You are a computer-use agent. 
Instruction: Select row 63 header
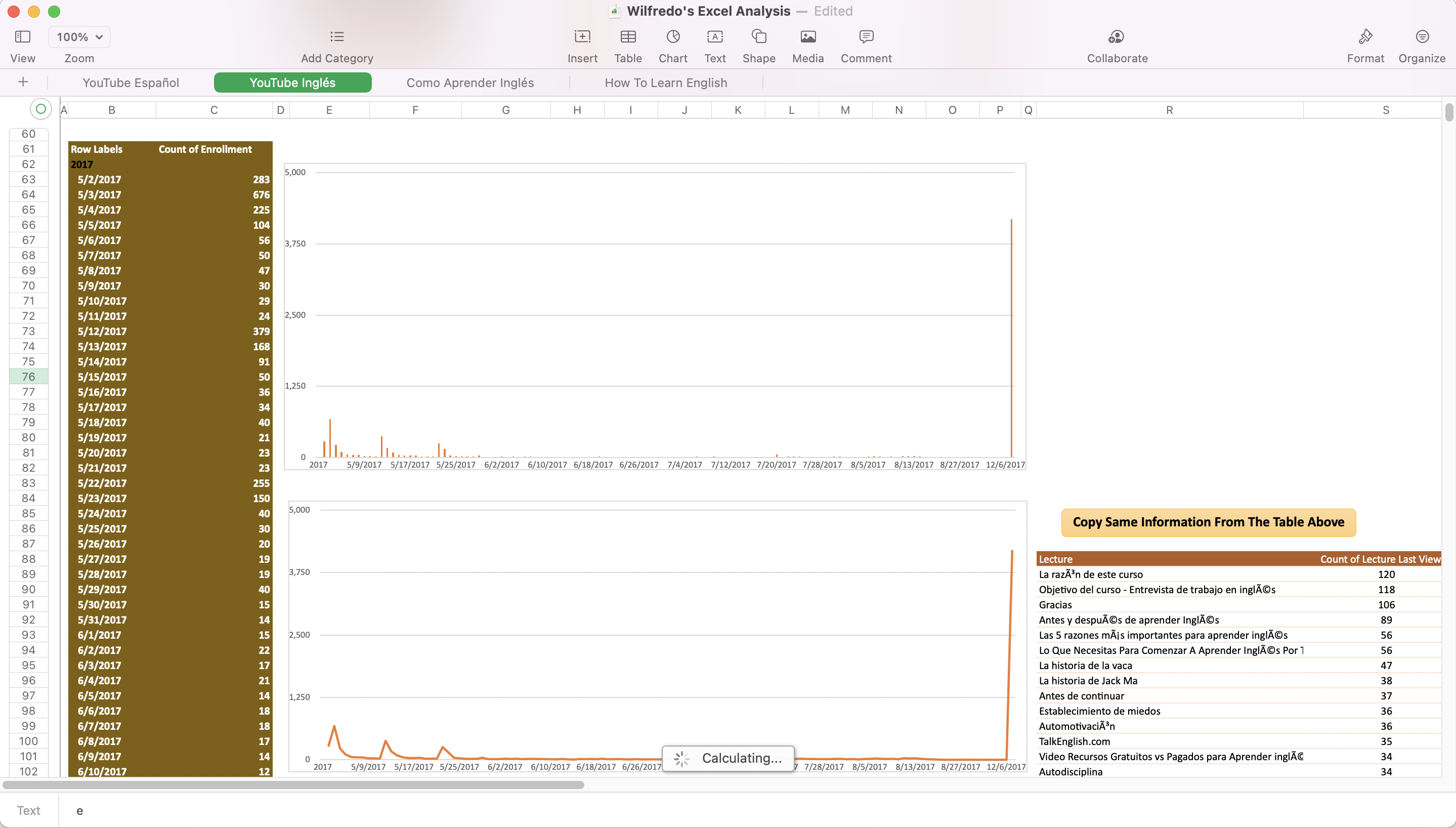28,179
